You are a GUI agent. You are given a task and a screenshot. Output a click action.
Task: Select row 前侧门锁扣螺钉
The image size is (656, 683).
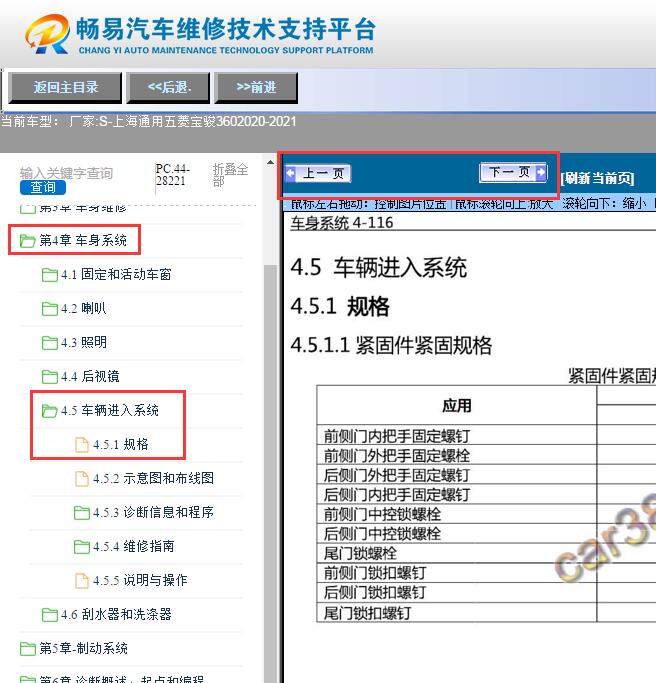click(456, 573)
